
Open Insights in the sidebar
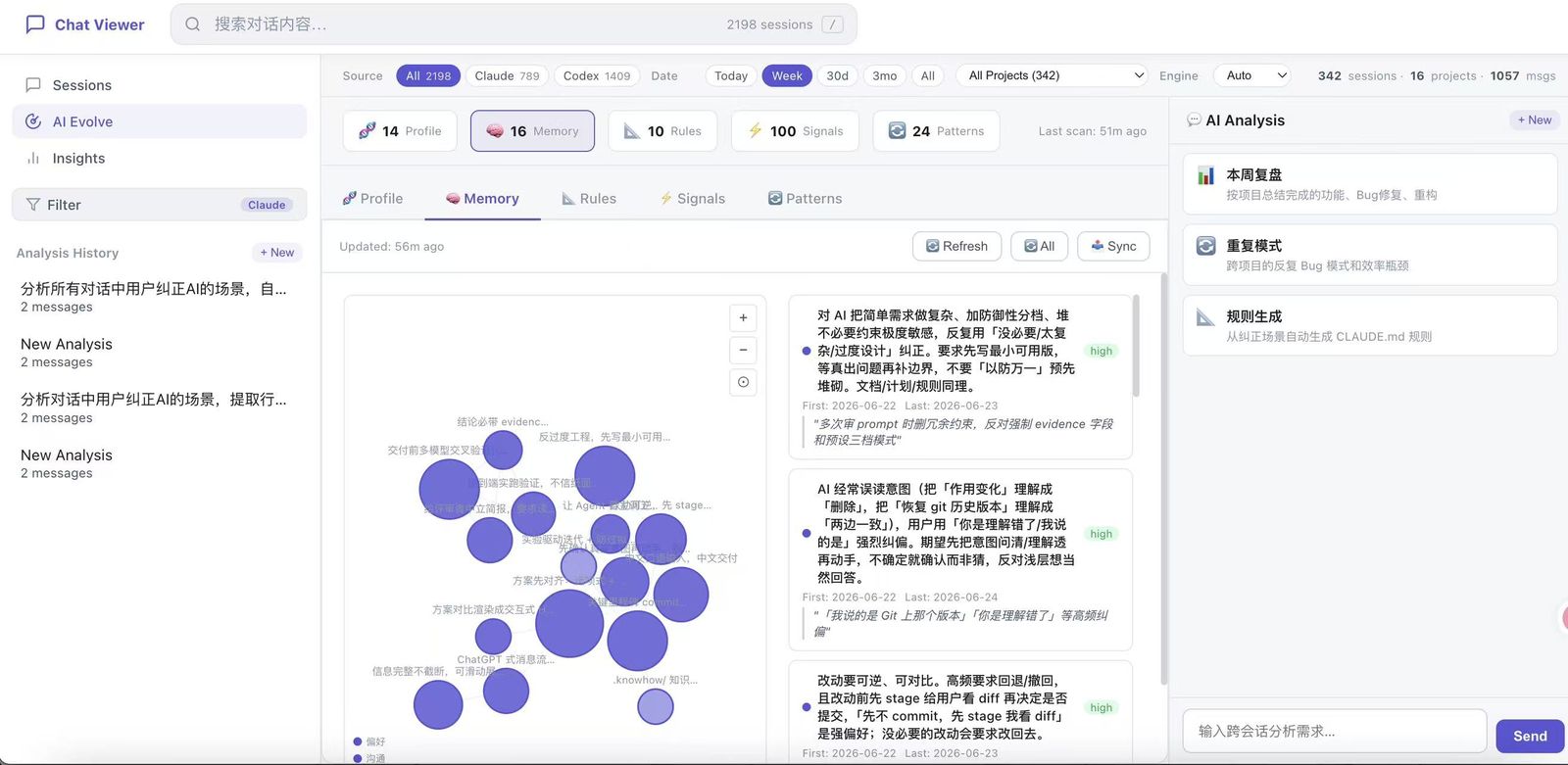(159, 158)
